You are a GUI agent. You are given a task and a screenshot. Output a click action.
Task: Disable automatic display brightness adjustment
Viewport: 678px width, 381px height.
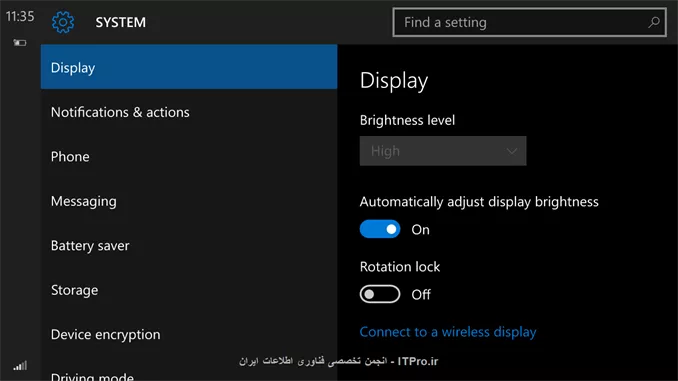coord(380,229)
